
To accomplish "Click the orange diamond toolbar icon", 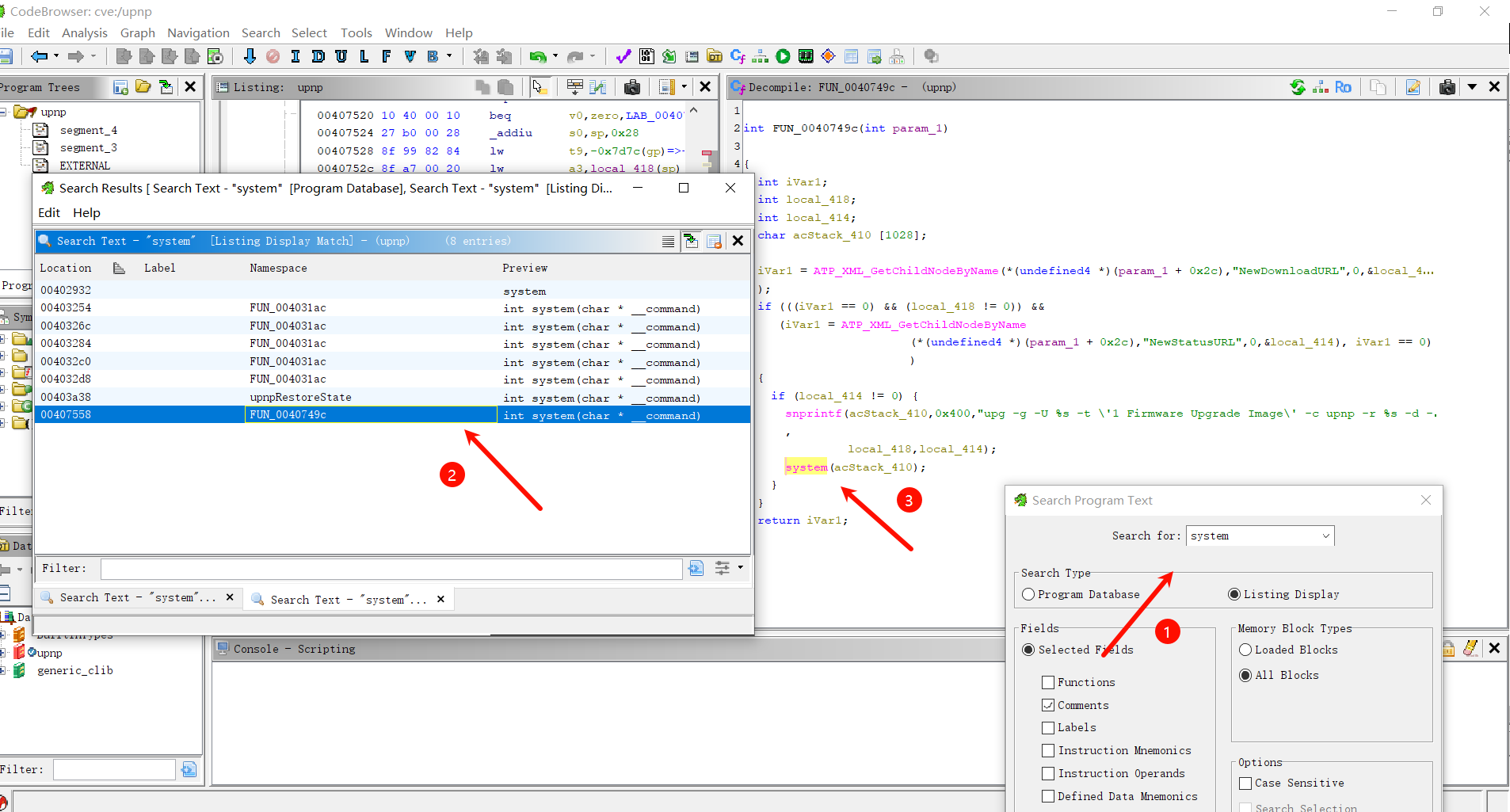I will (x=829, y=56).
